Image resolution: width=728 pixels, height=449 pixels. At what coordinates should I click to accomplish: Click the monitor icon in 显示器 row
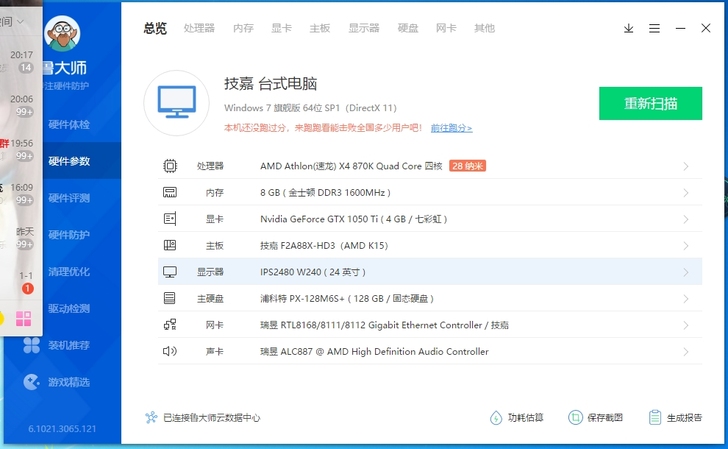170,272
